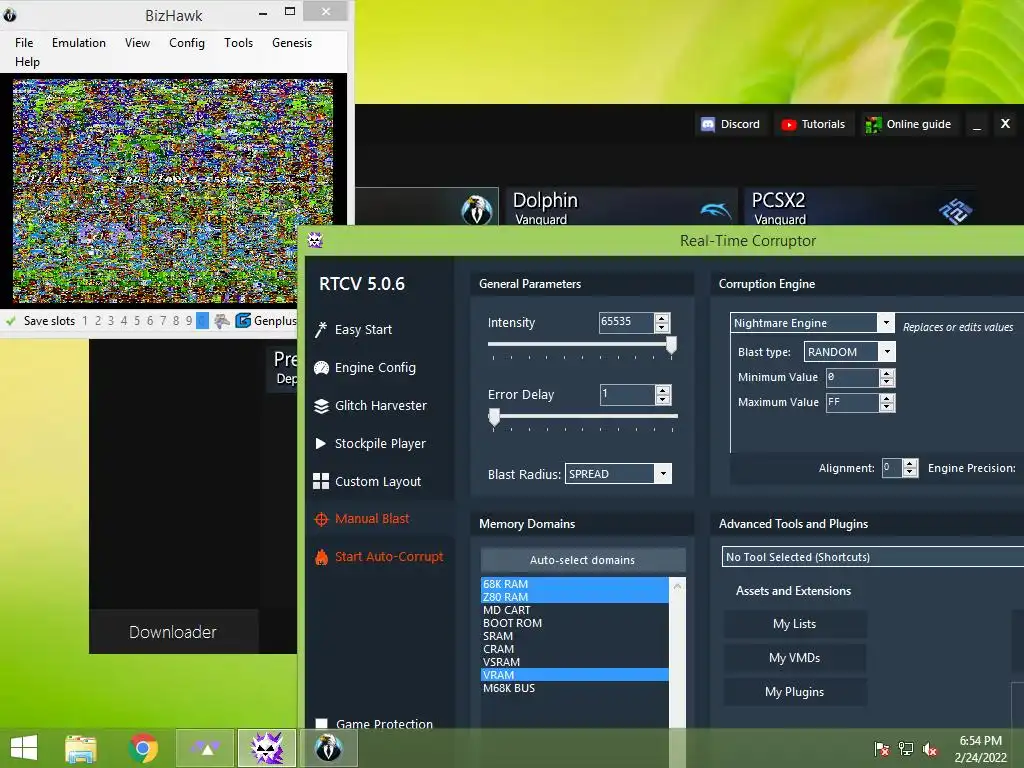
Task: Open the Glitch Harvester stack icon
Action: click(321, 406)
